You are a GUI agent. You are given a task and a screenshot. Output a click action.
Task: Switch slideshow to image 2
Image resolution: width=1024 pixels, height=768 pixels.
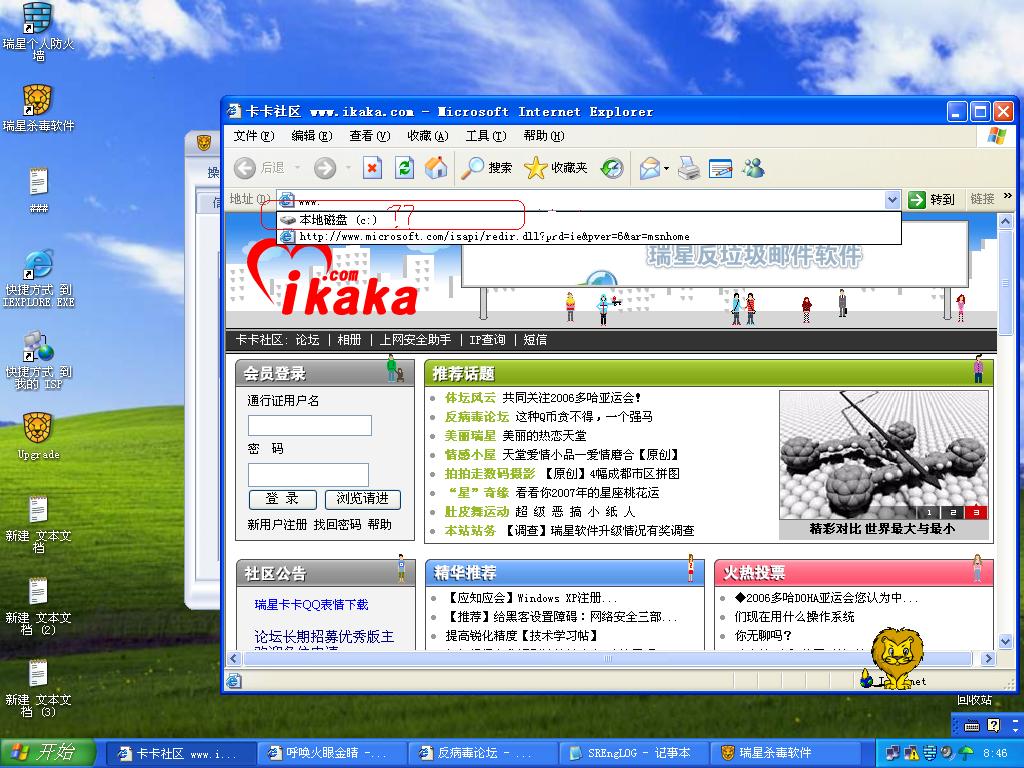[953, 513]
